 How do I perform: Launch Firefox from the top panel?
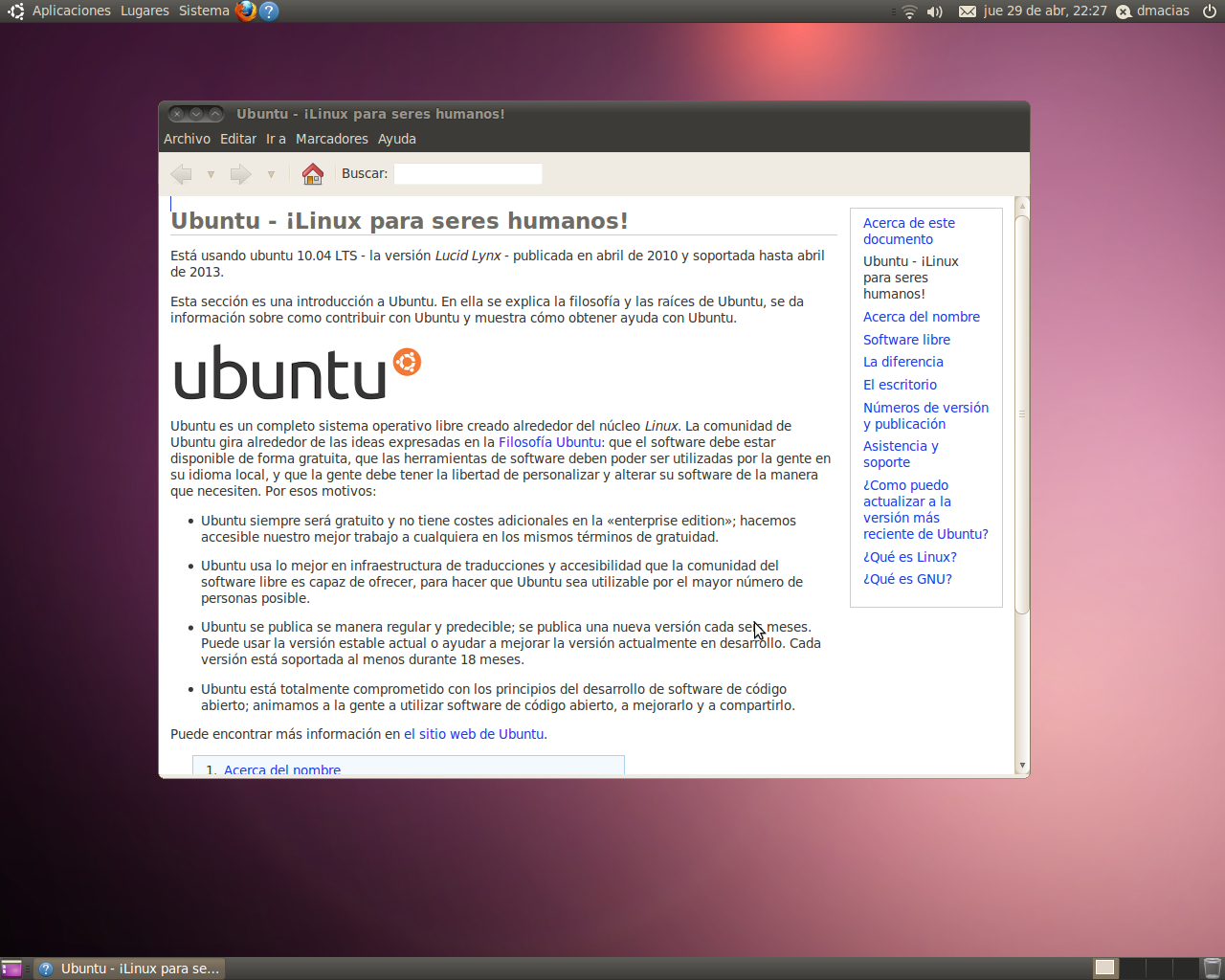point(246,11)
